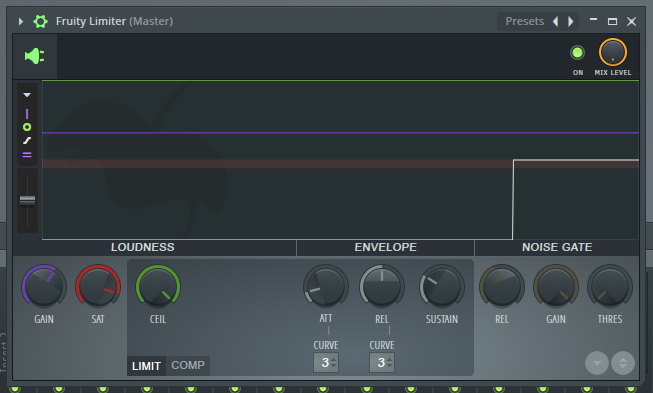Toggle the ON power LED
Viewport: 653px width, 393px height.
click(577, 53)
